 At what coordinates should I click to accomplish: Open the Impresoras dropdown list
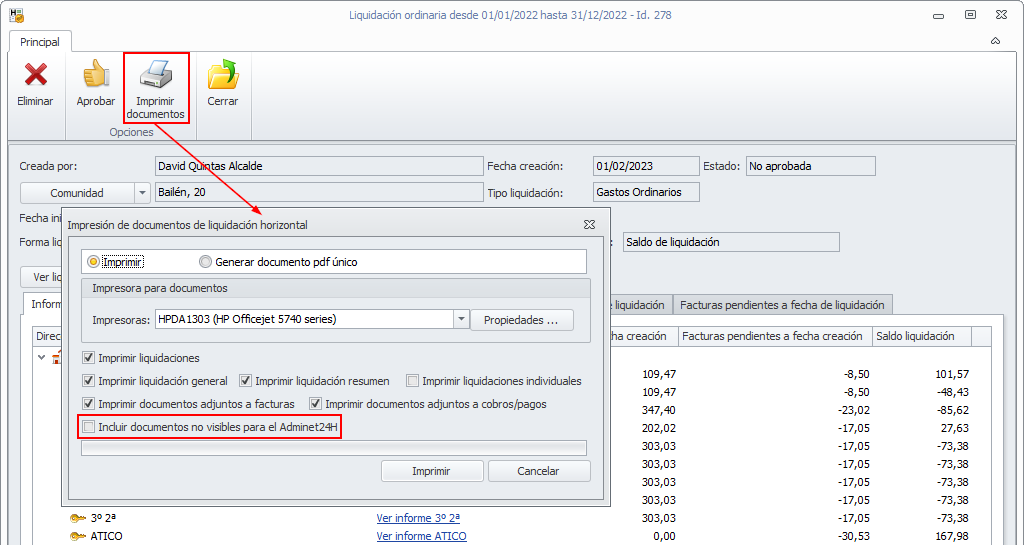pos(462,320)
